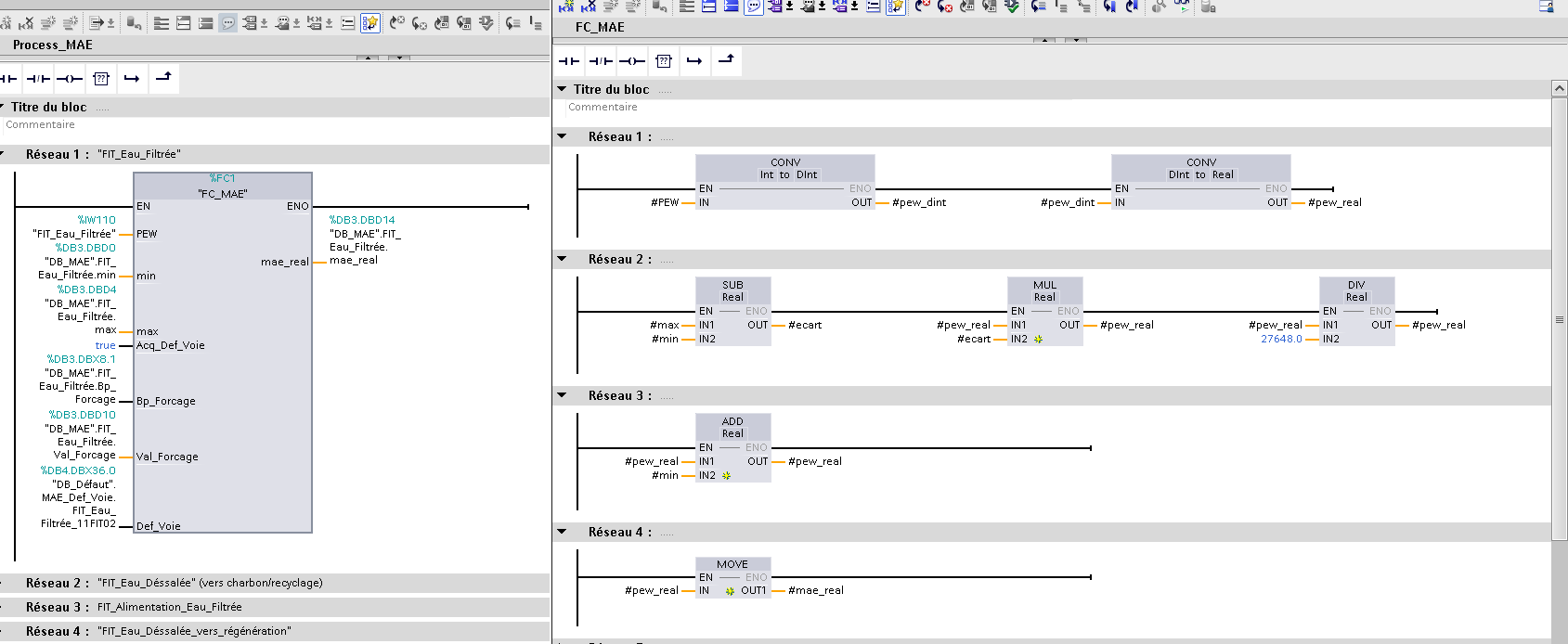1568x644 pixels.
Task: Insert normally closed contact in FC_MAE editor
Action: click(x=601, y=61)
